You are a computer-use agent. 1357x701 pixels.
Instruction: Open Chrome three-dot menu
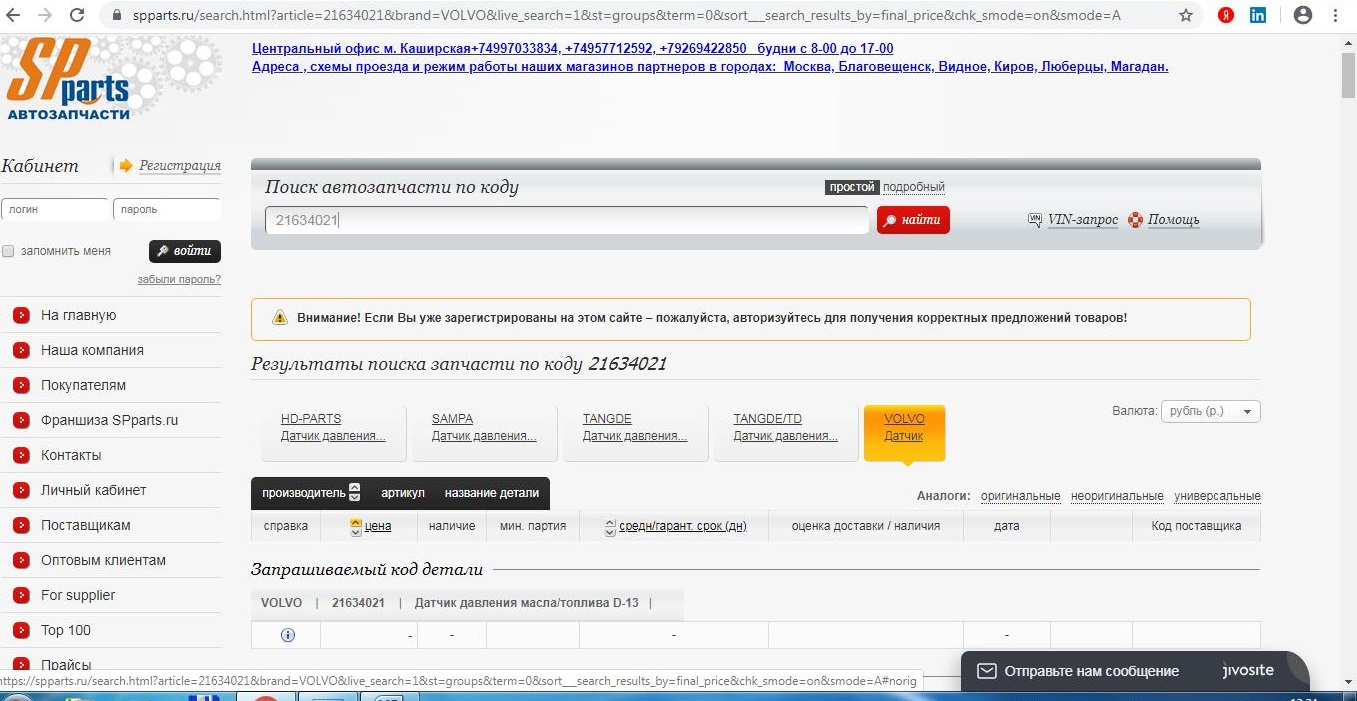(1336, 15)
